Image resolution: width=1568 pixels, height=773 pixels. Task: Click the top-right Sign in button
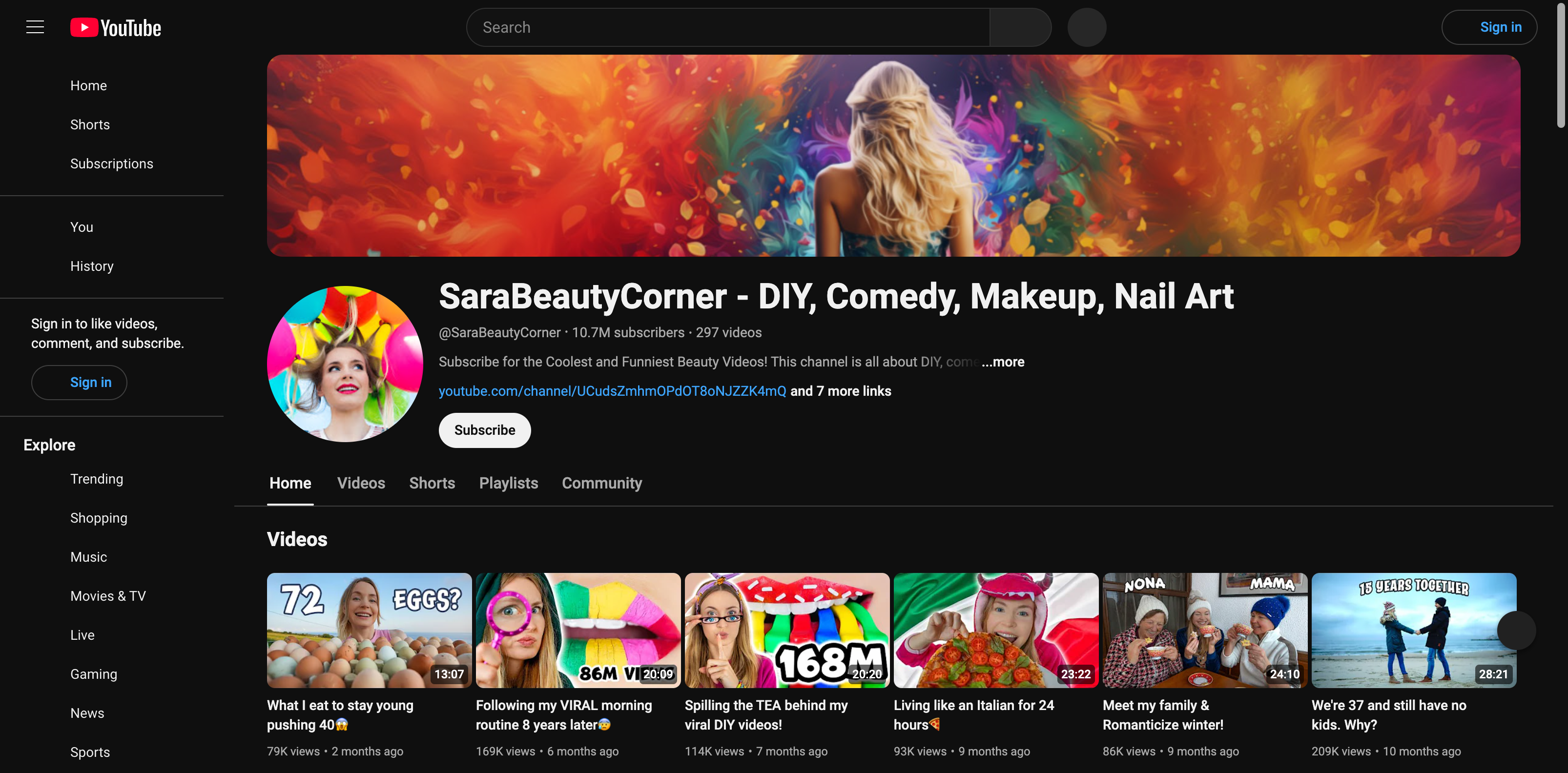[x=1488, y=27]
